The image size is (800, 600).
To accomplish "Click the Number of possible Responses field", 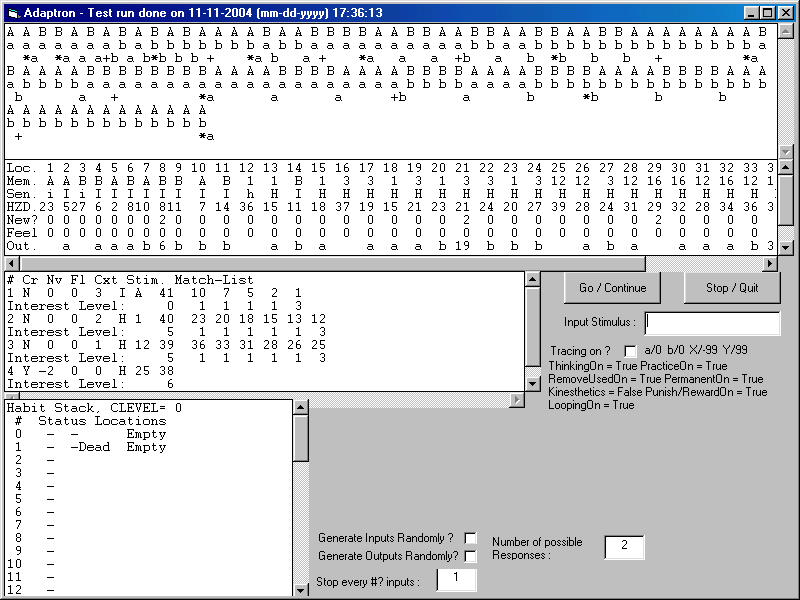I will click(x=624, y=547).
